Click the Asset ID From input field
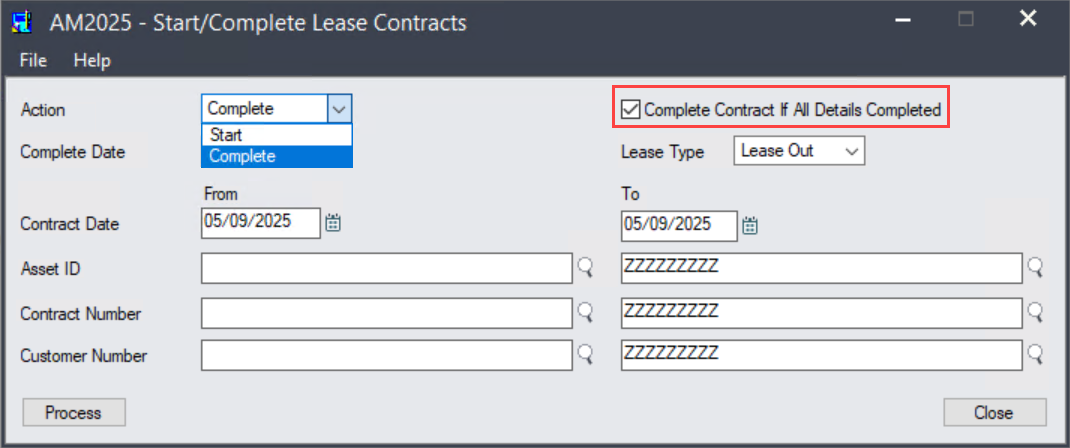This screenshot has height=448, width=1070. pyautogui.click(x=386, y=268)
